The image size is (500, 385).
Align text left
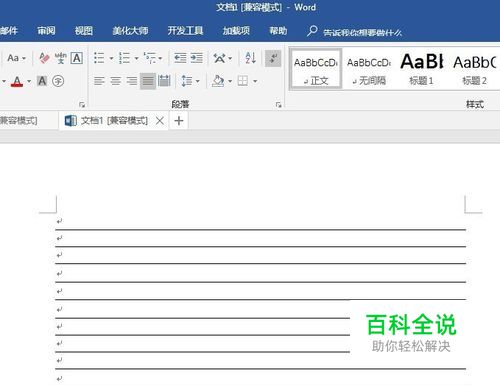tap(99, 81)
